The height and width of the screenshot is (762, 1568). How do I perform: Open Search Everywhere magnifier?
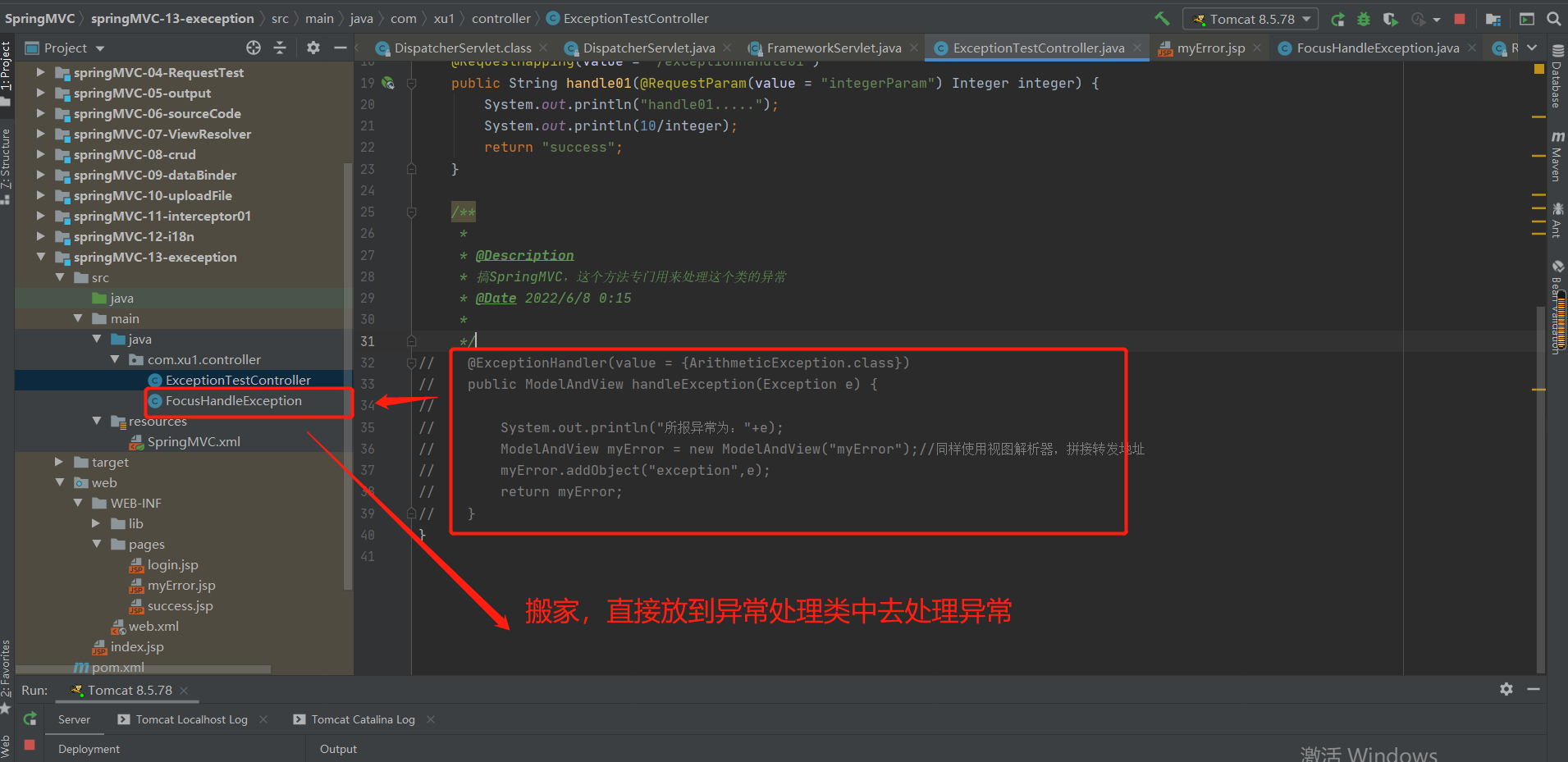tap(1553, 19)
